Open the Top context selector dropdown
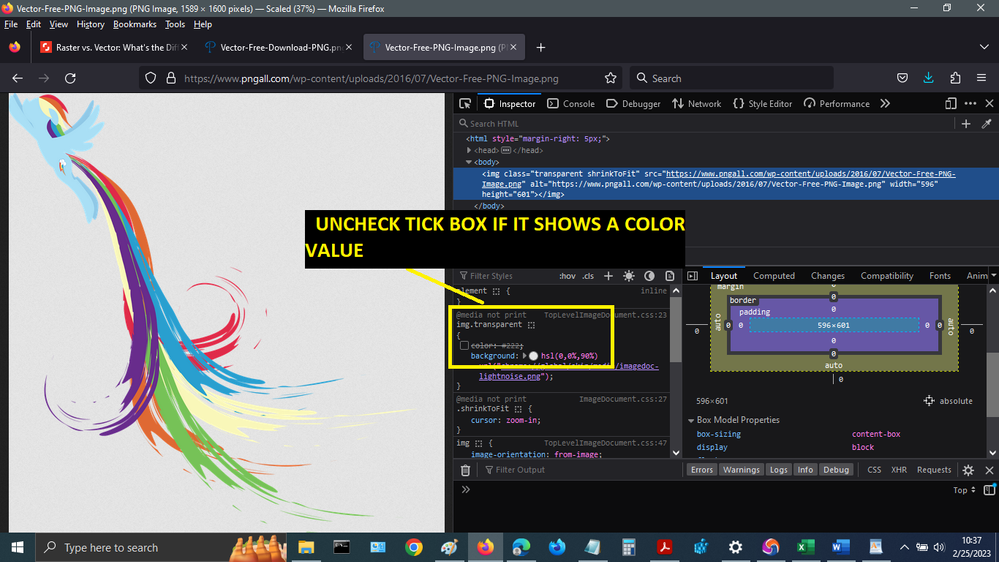 964,490
